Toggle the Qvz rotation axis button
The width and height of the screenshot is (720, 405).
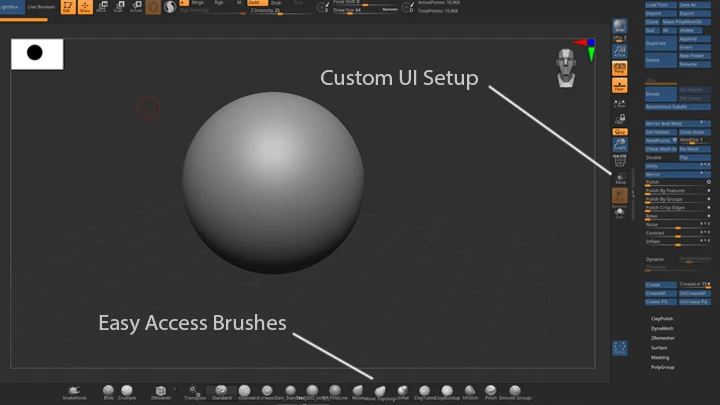click(619, 132)
